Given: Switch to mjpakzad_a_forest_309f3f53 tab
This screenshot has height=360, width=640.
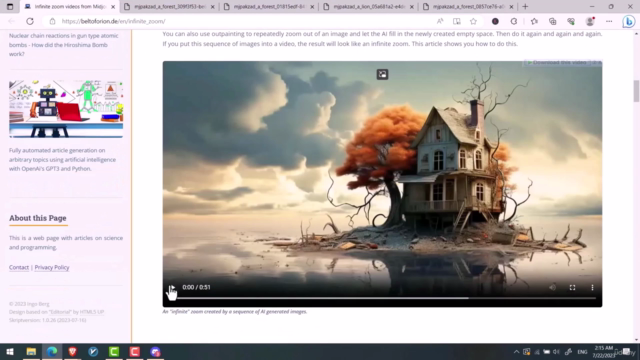Looking at the screenshot, I should (x=170, y=7).
